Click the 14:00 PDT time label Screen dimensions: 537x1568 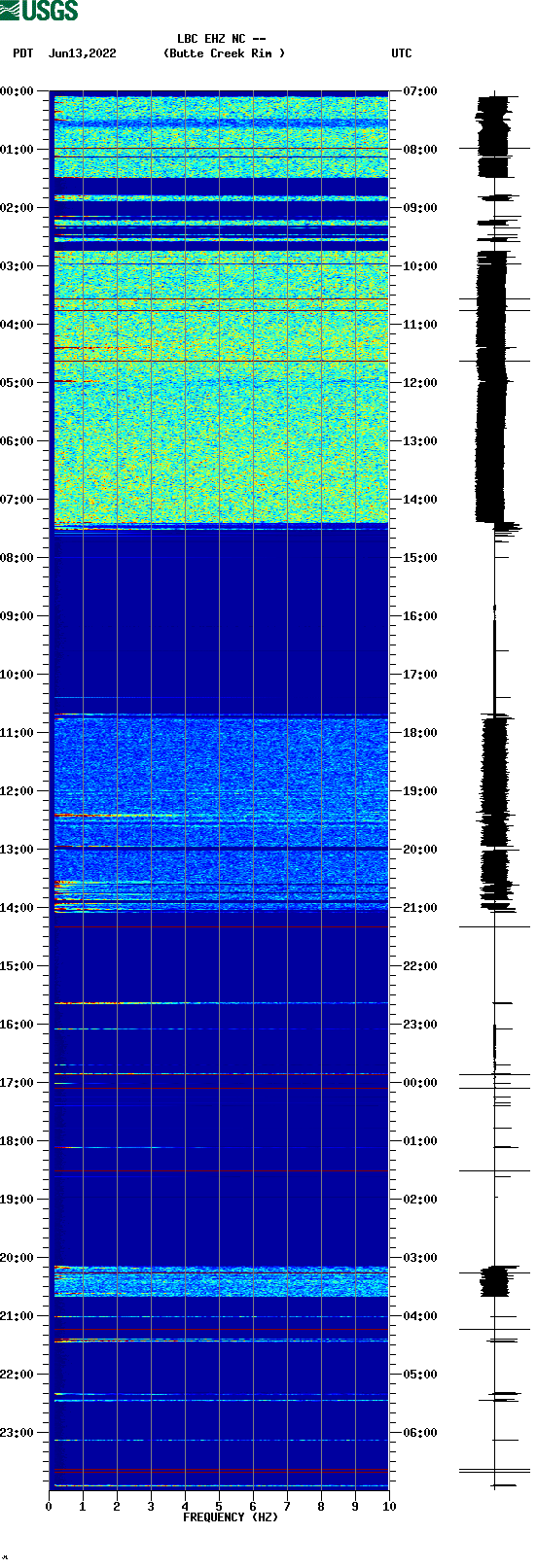coord(18,908)
